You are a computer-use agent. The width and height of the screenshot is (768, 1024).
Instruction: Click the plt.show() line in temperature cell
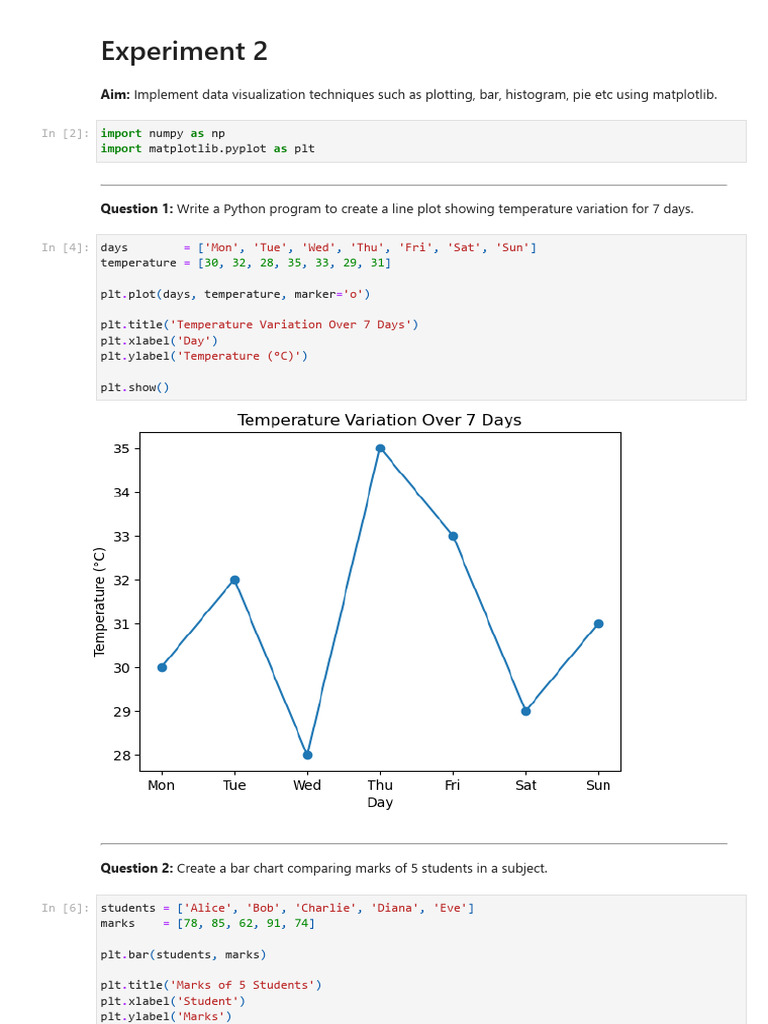pyautogui.click(x=135, y=387)
